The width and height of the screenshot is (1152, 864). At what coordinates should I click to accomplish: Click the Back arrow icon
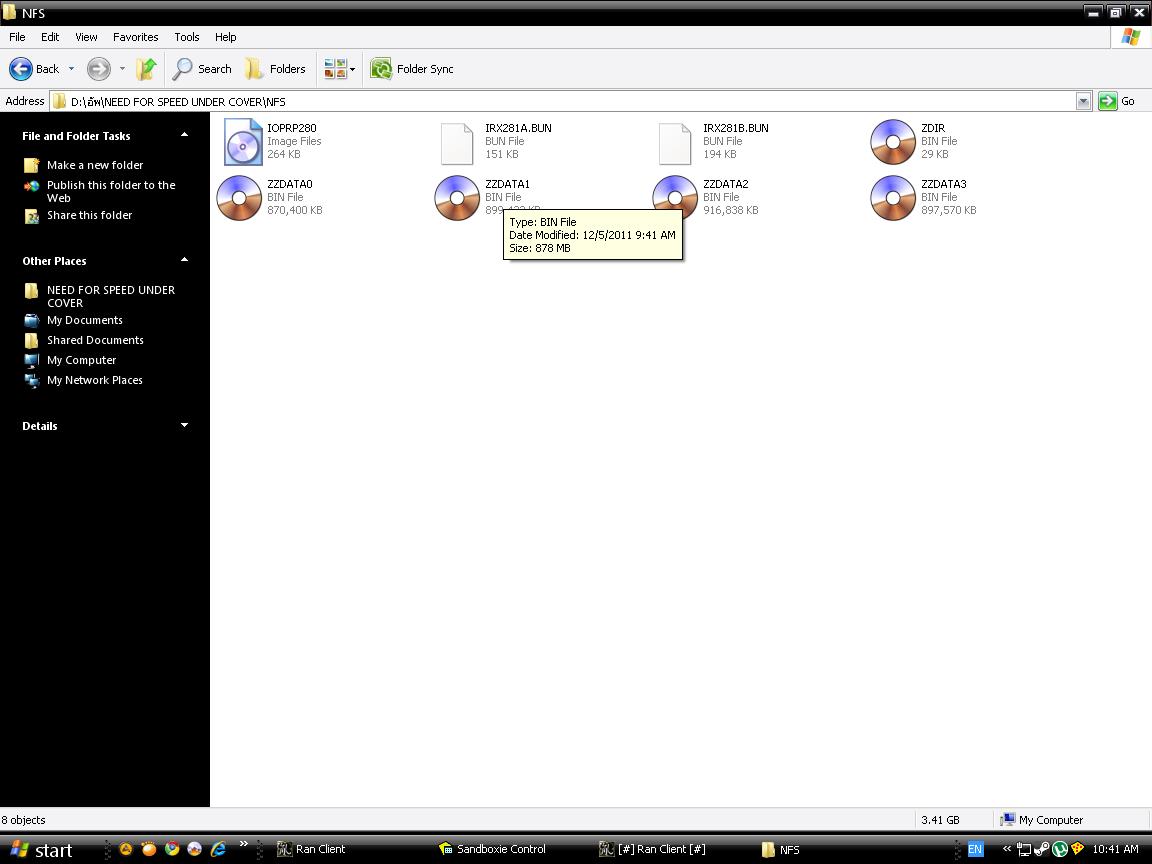(x=21, y=69)
